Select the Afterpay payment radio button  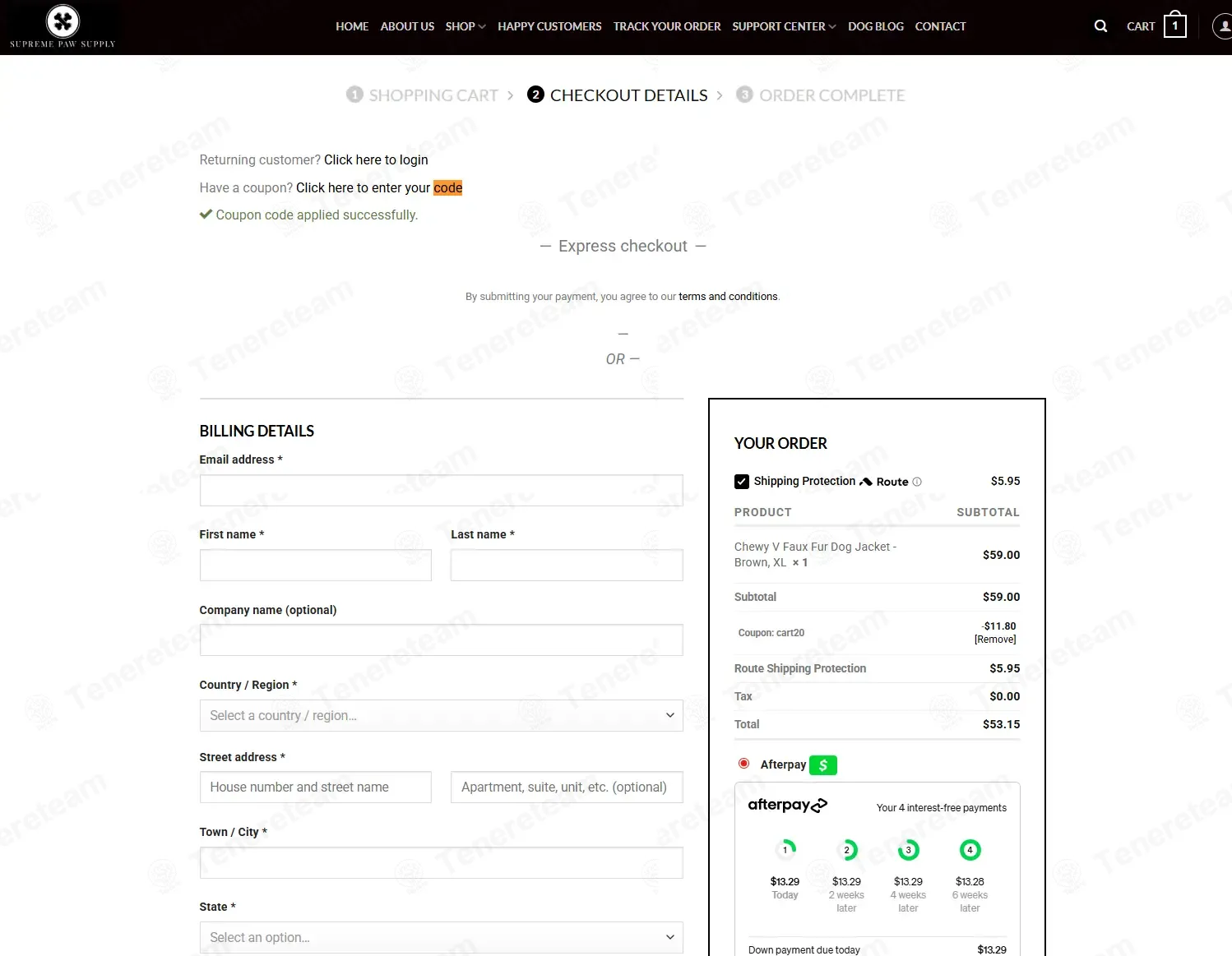pyautogui.click(x=744, y=764)
